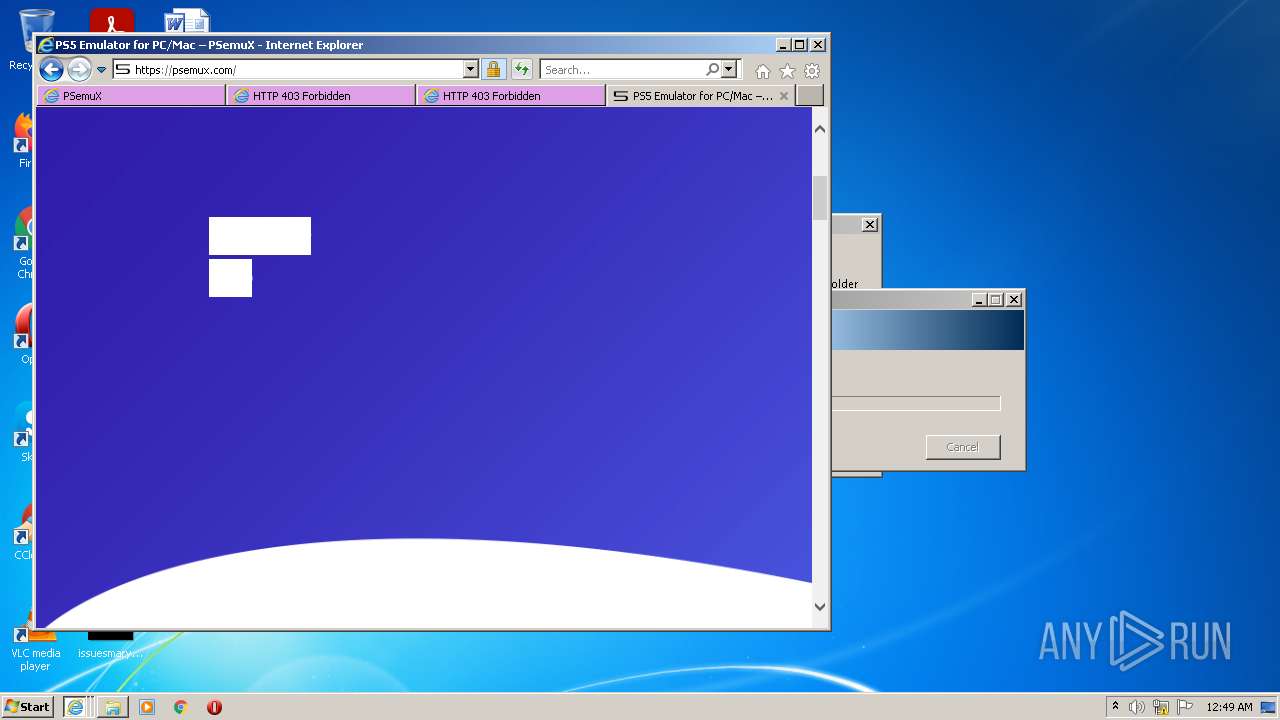
Task: Click the network tray icon
Action: click(x=1161, y=707)
